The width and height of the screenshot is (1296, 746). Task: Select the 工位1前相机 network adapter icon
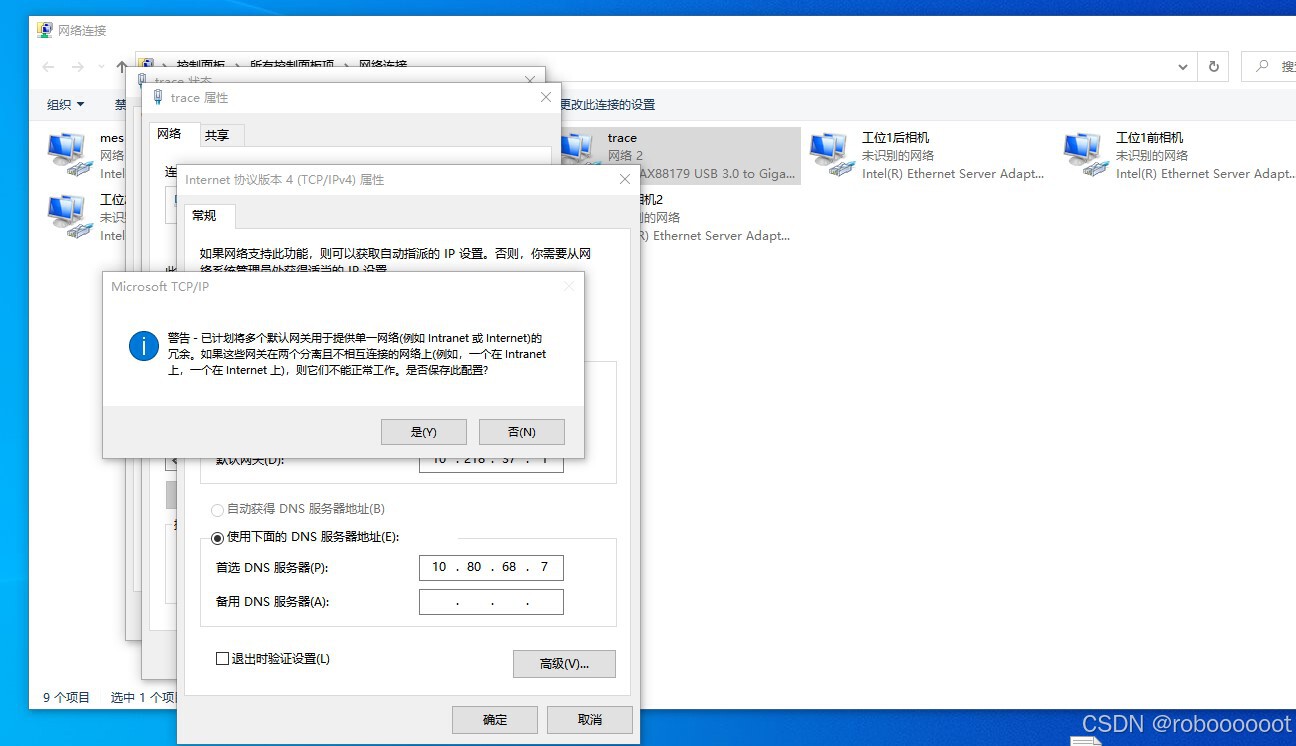coord(1086,155)
